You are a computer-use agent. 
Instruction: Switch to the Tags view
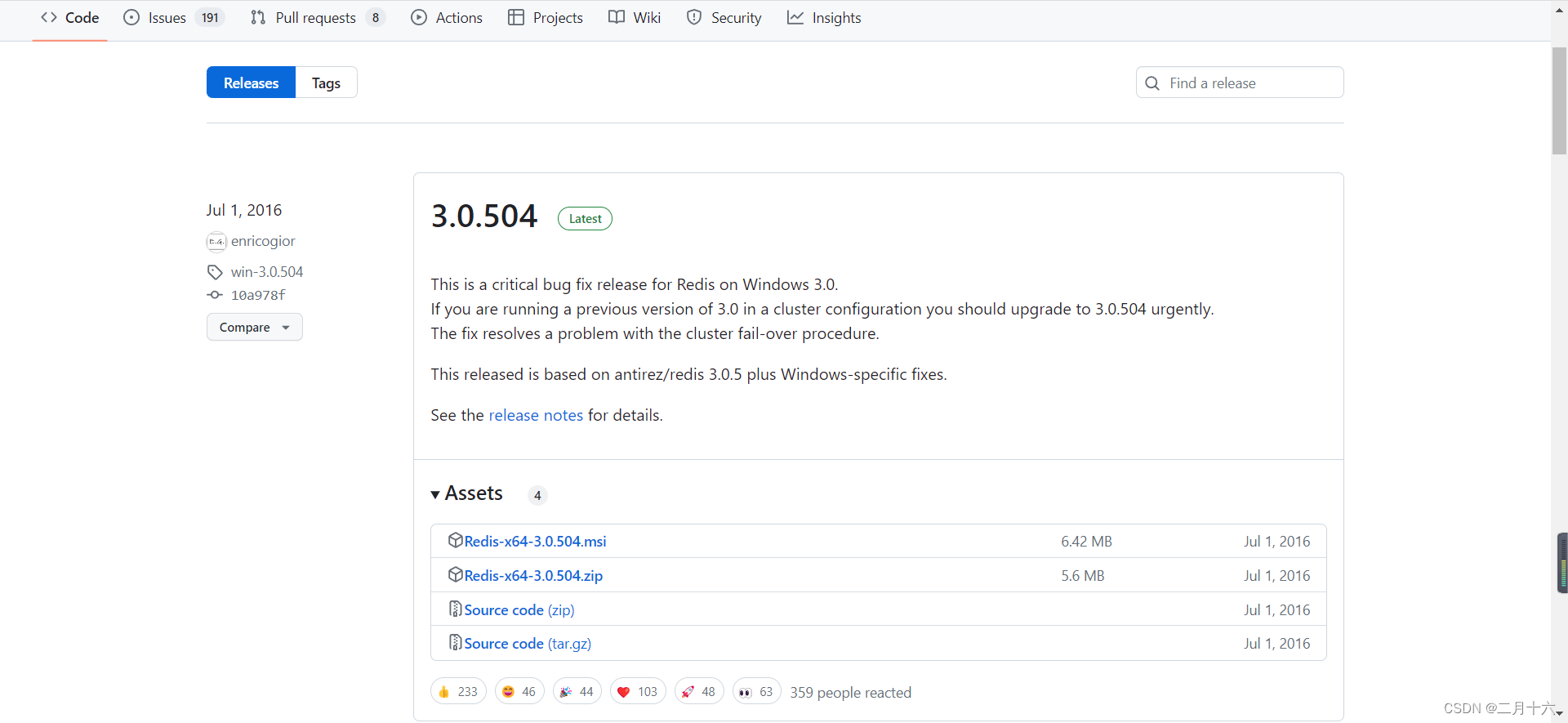tap(326, 83)
